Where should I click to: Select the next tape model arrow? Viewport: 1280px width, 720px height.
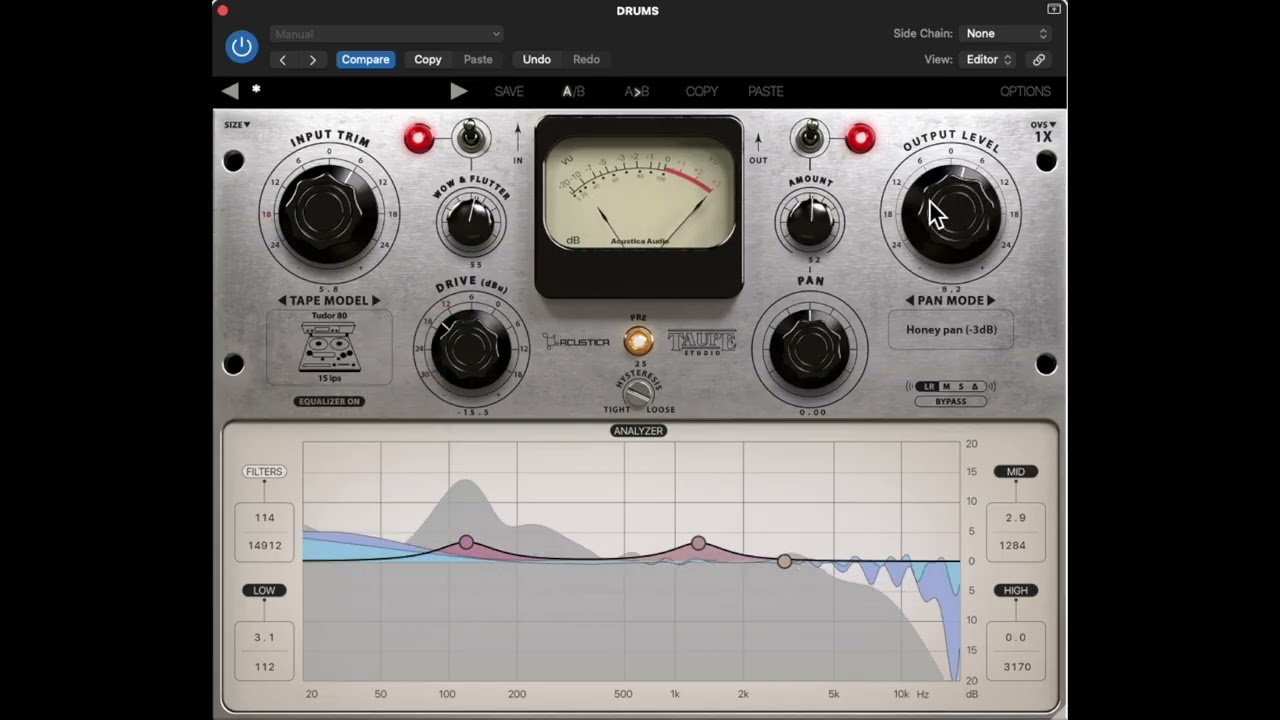376,300
